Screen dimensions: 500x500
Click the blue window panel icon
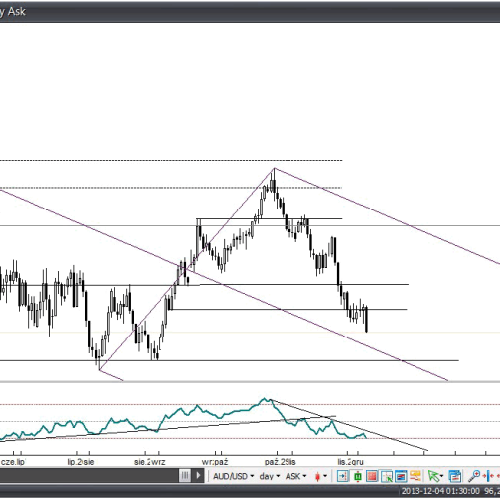point(401,476)
